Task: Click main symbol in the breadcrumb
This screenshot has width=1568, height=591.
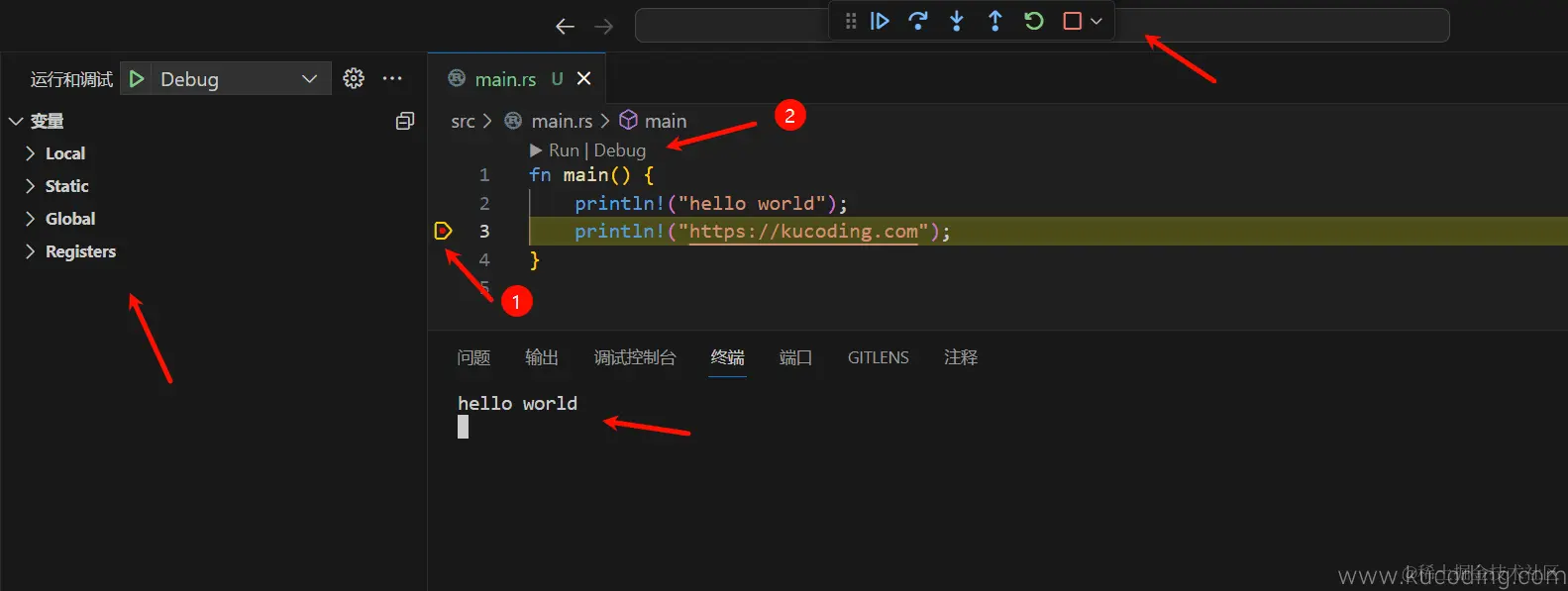Action: tap(666, 121)
